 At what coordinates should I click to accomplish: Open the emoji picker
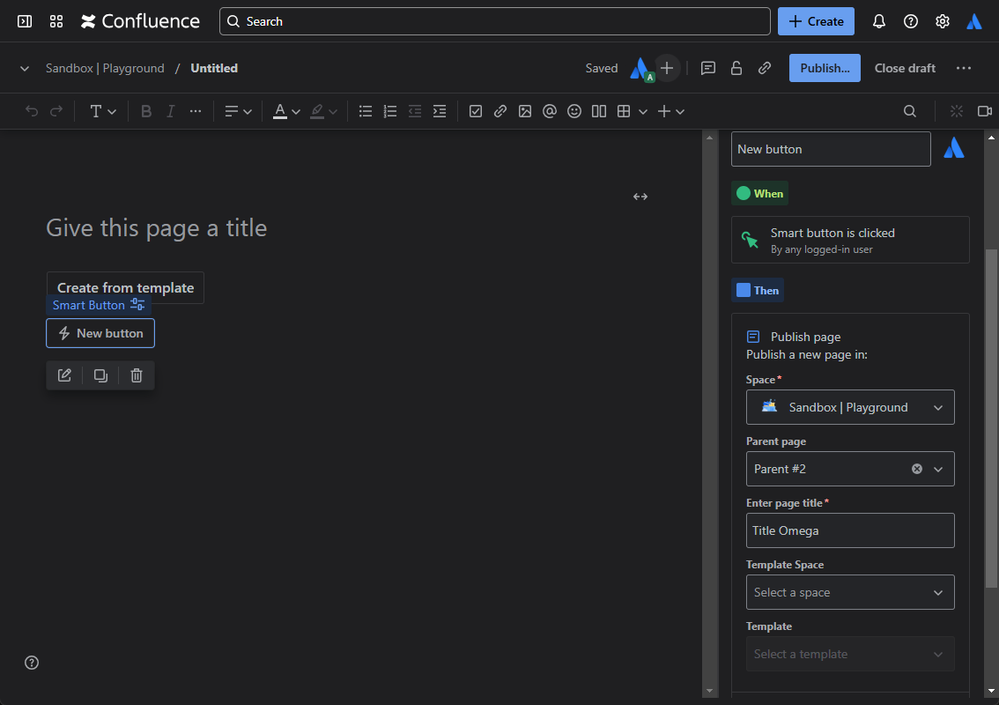(x=574, y=111)
